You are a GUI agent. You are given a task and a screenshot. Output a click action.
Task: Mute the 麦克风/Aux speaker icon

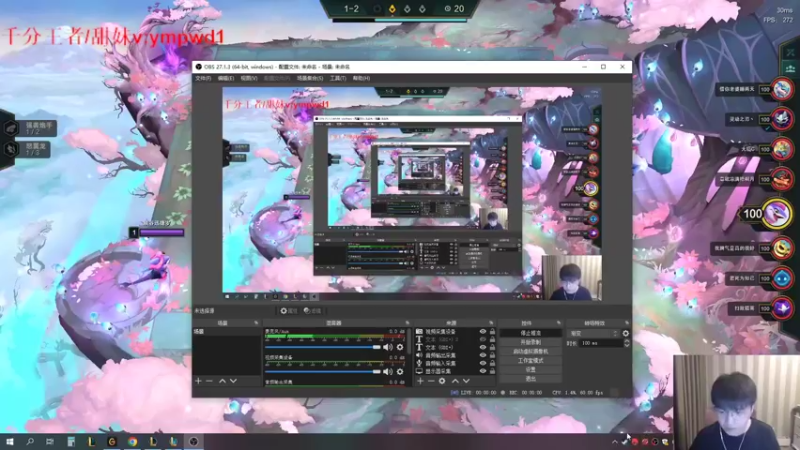(388, 347)
